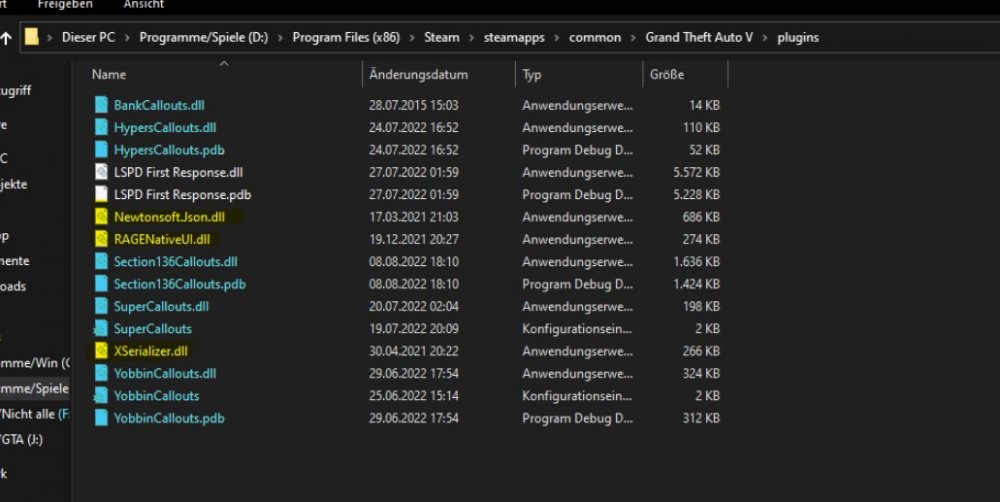Screen dimensions: 1000x502
Task: Select the file name YobbinCallouts.dll
Action: [x=165, y=373]
